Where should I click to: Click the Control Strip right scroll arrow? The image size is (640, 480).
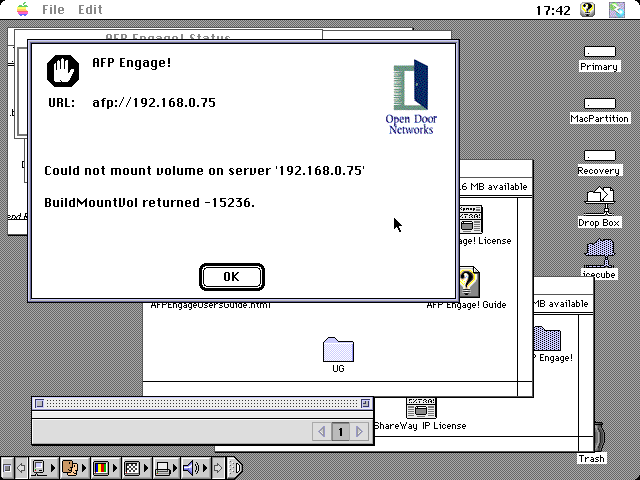tap(218, 468)
